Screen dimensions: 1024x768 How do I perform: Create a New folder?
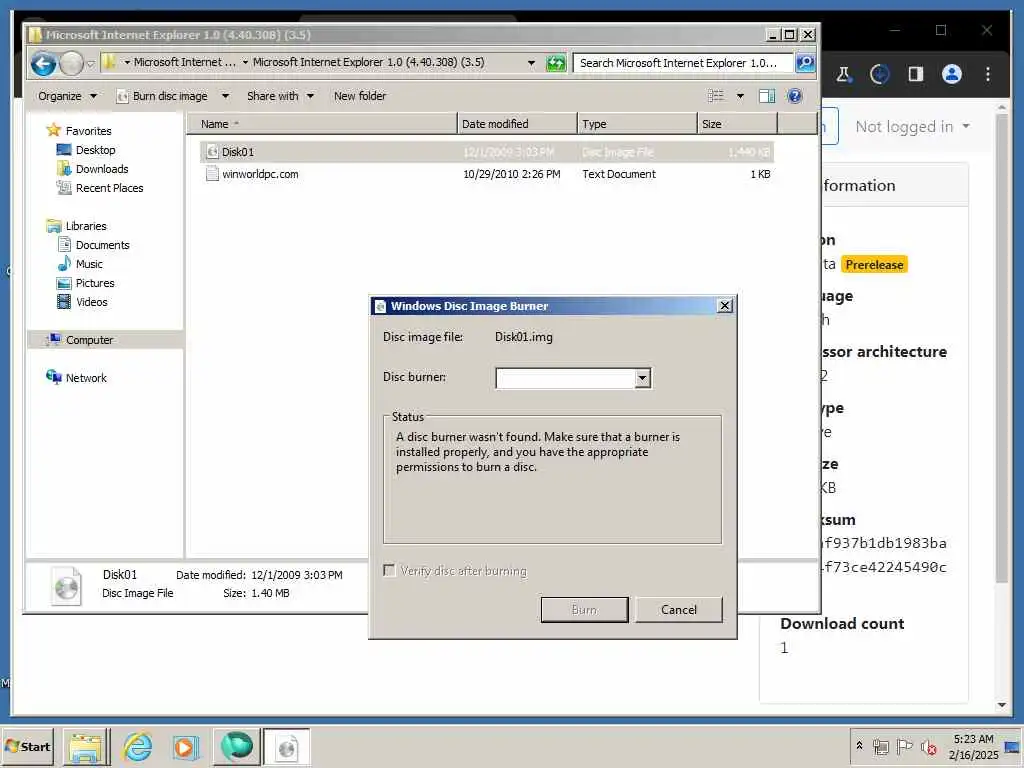360,96
